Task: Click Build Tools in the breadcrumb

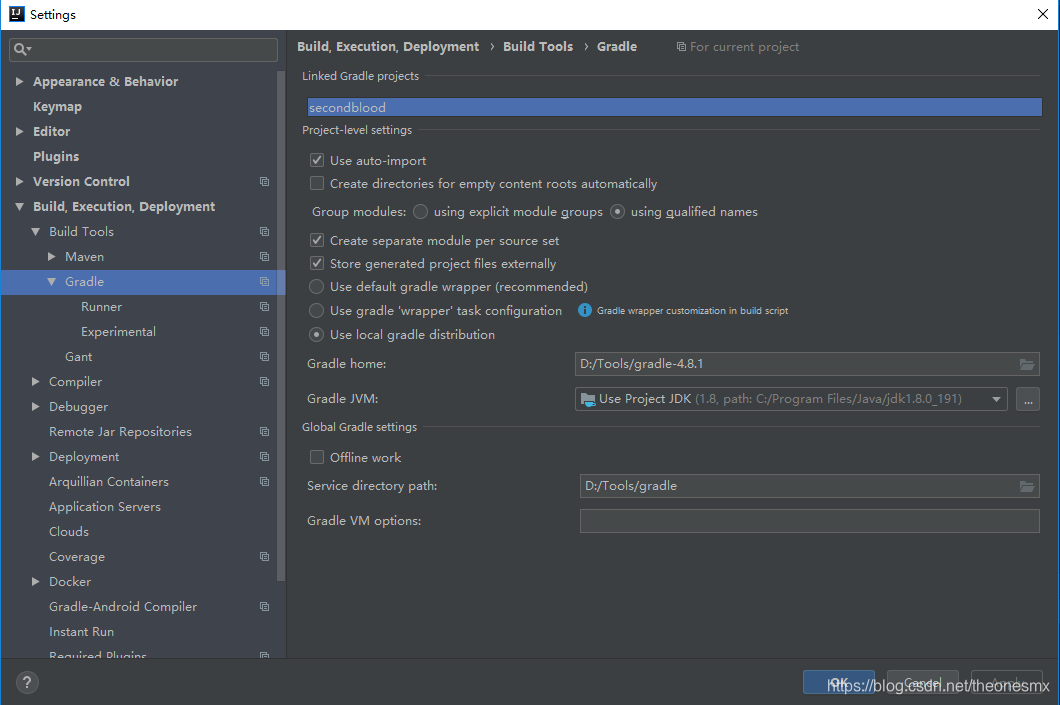Action: pyautogui.click(x=538, y=47)
